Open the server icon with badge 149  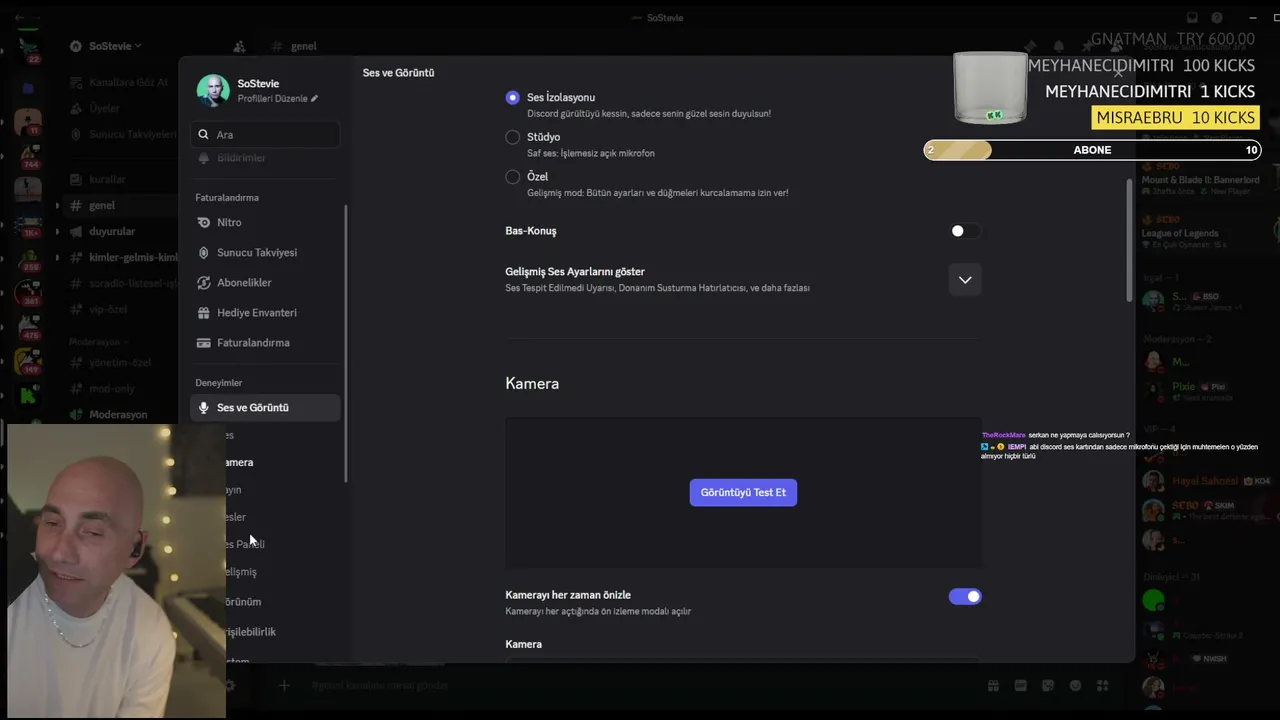pyautogui.click(x=28, y=359)
